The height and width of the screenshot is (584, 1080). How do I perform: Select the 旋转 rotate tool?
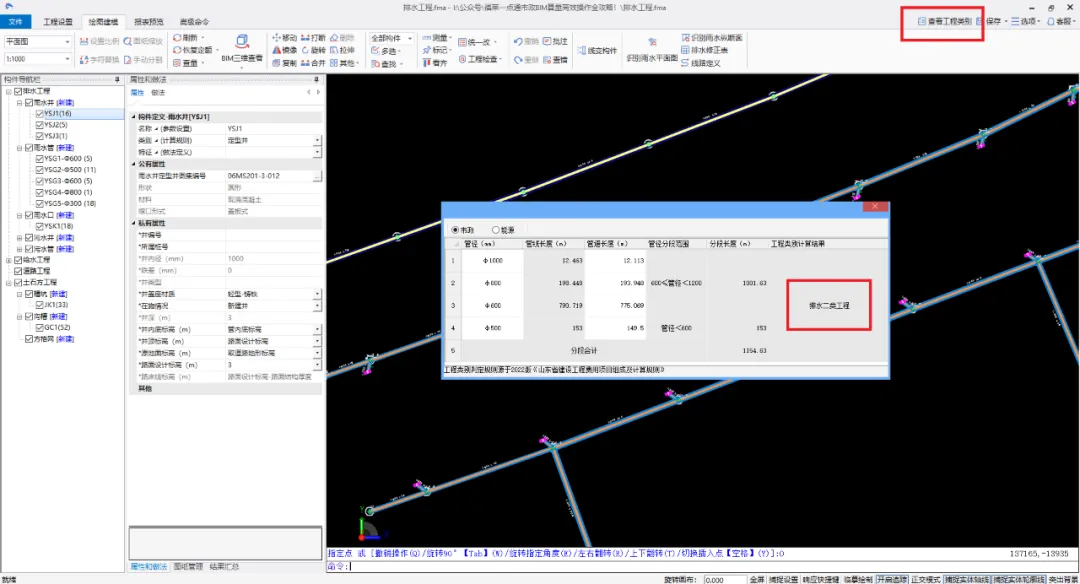[x=313, y=50]
